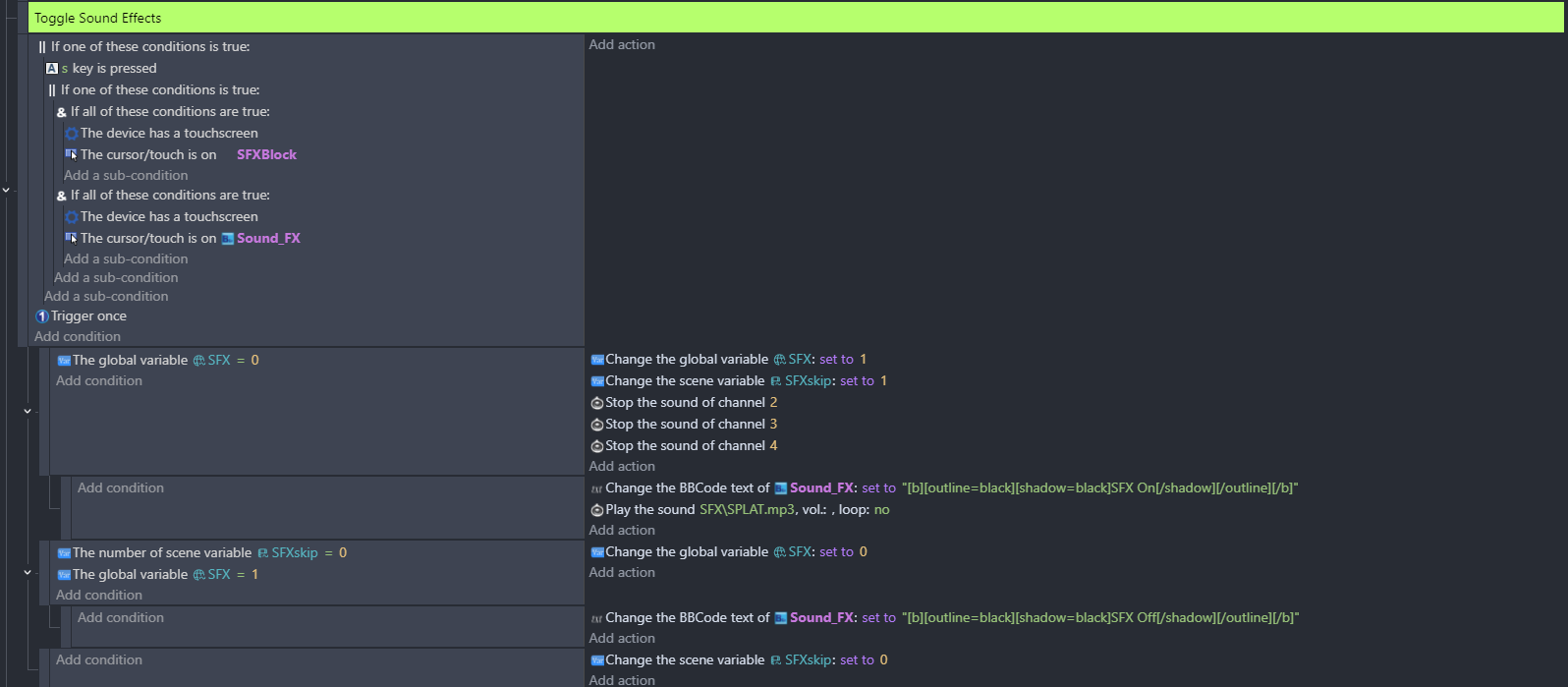Screen dimensions: 1568x687
Task: Click the SFXBlock object name in the condition
Action: pos(266,155)
